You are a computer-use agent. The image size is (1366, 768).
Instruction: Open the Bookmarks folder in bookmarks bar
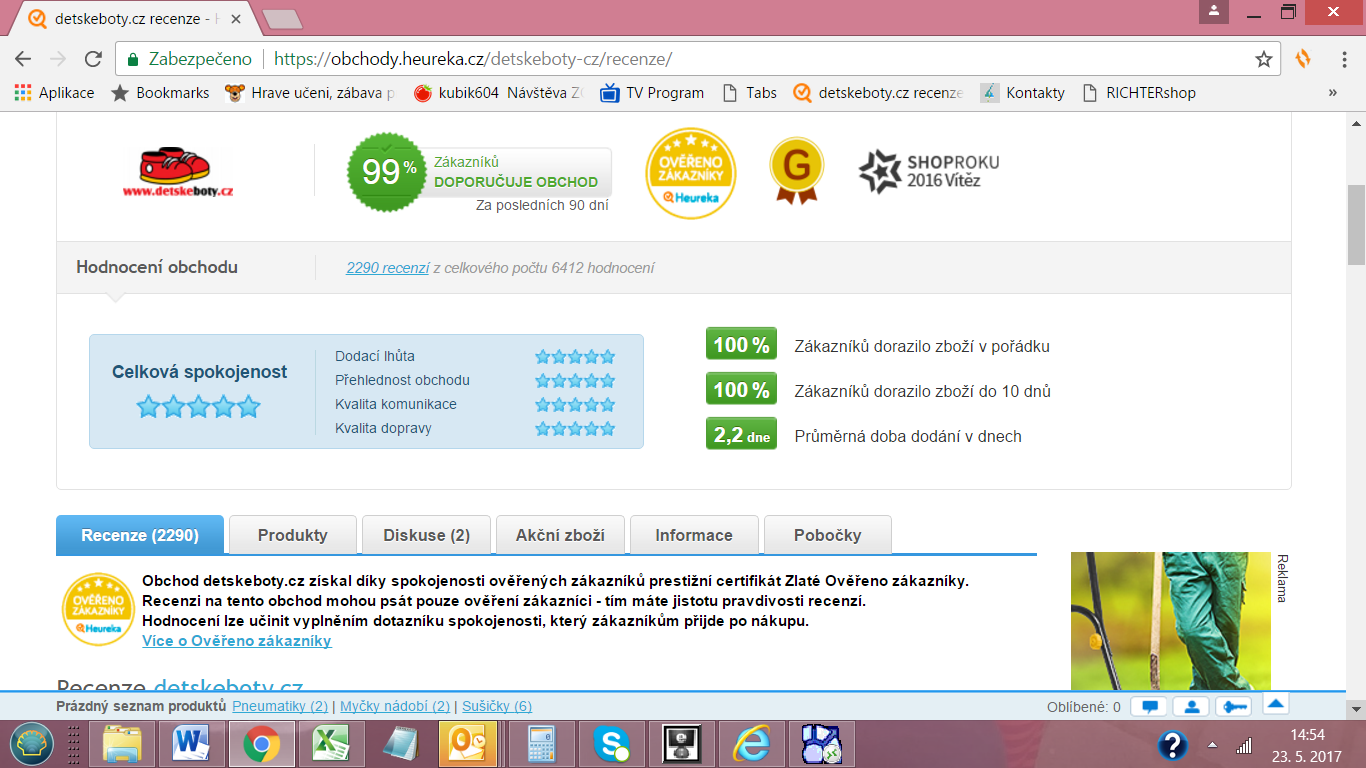click(160, 93)
